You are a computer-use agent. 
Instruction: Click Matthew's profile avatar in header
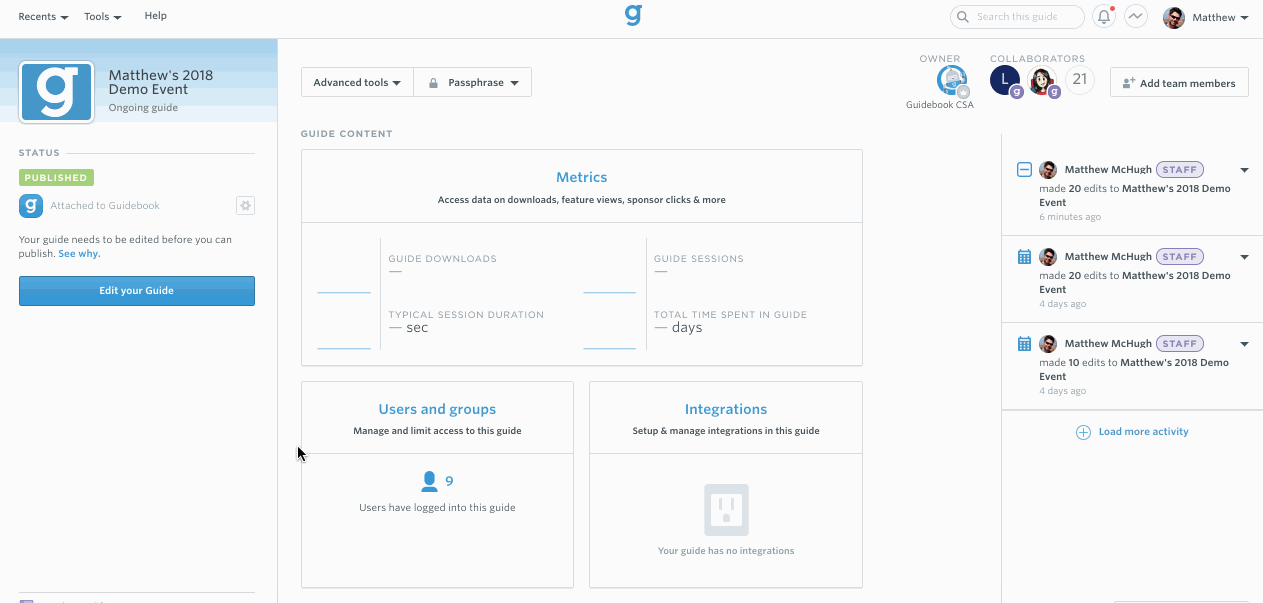point(1174,17)
